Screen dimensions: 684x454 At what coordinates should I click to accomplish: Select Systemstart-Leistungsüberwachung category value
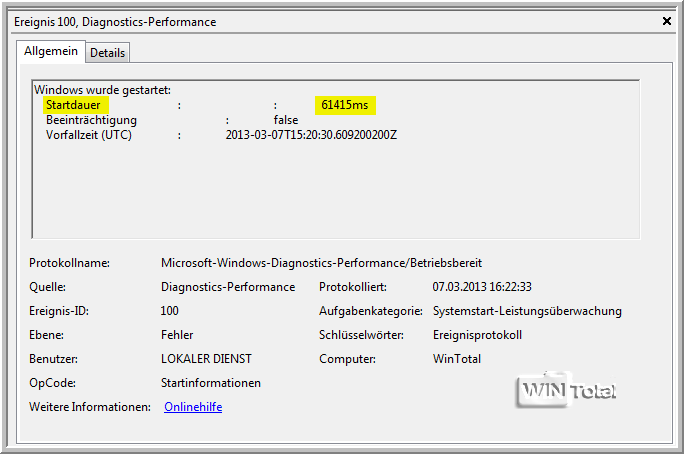click(x=527, y=311)
